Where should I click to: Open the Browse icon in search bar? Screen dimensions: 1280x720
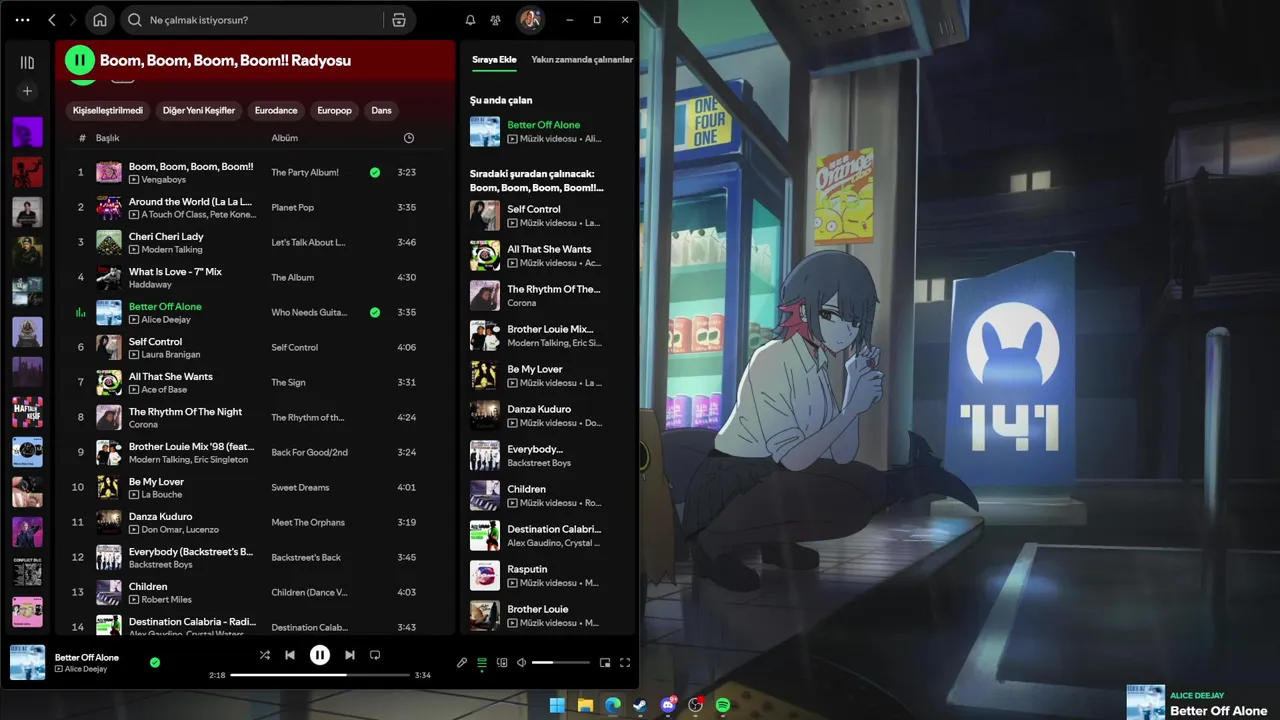(399, 20)
